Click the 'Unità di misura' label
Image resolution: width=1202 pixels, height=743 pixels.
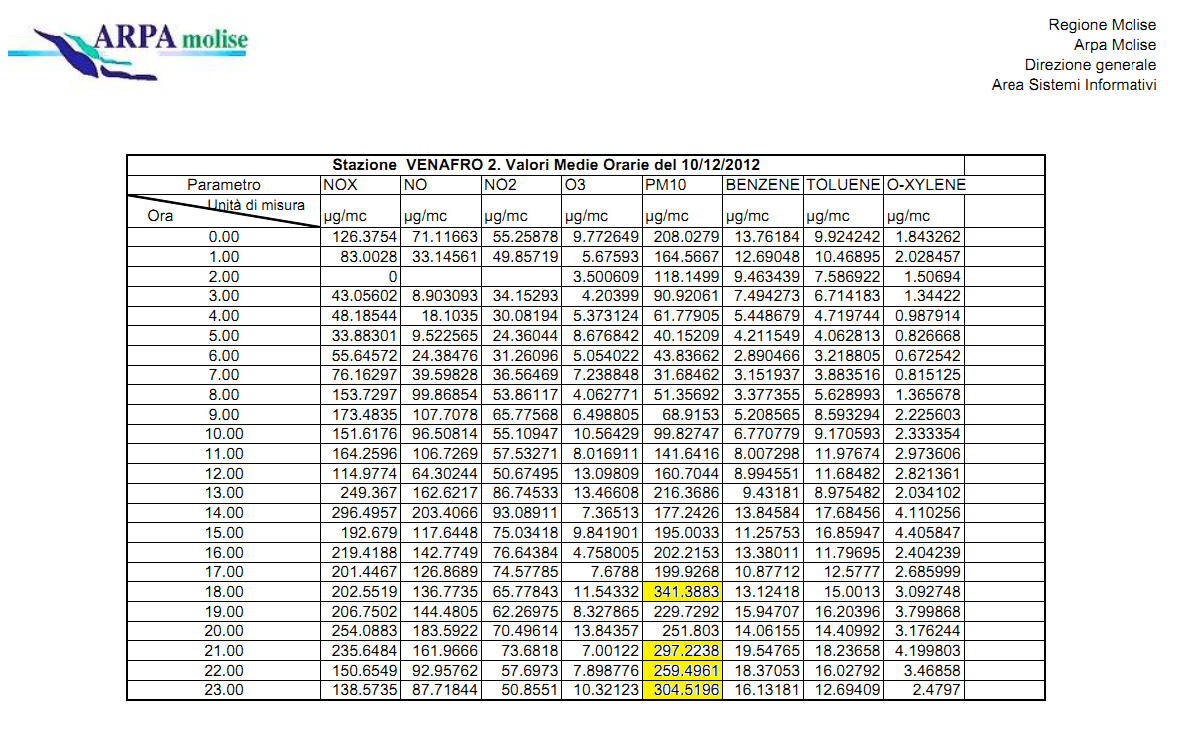(256, 205)
